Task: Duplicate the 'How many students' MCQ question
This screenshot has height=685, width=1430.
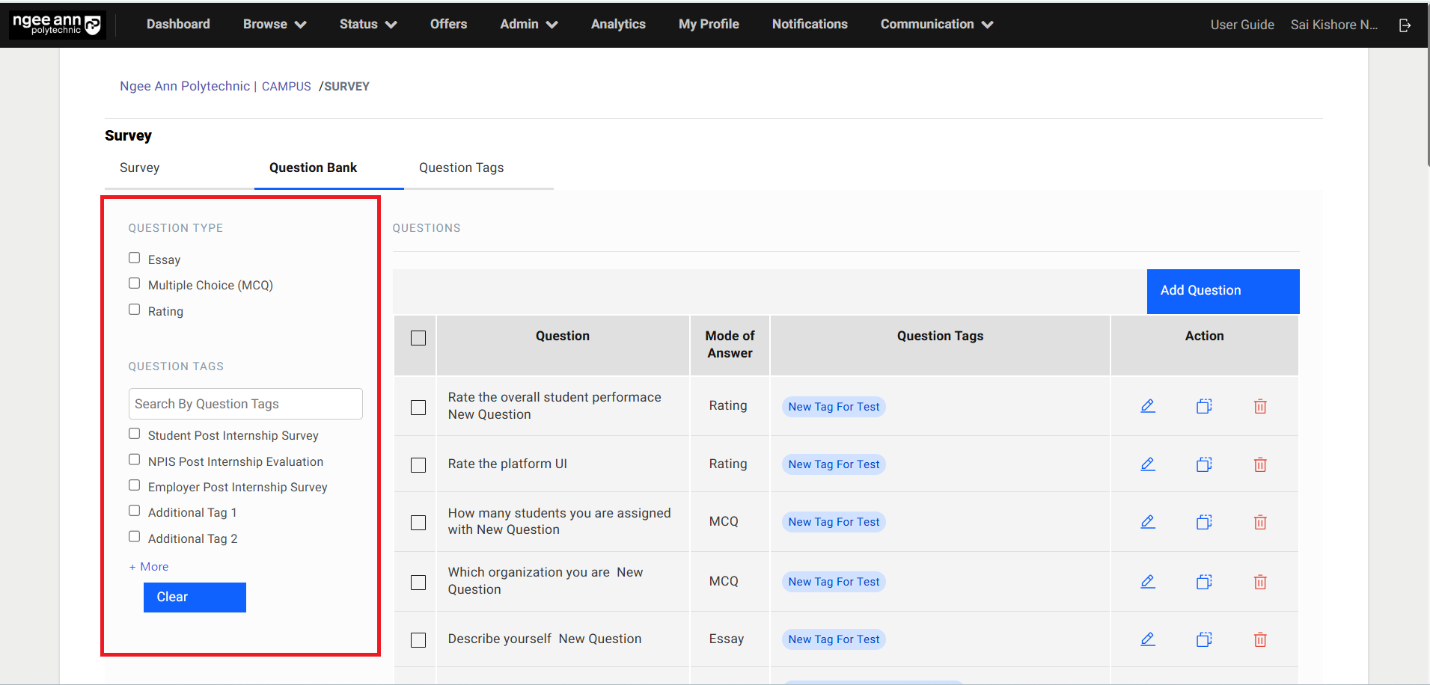Action: 1204,522
